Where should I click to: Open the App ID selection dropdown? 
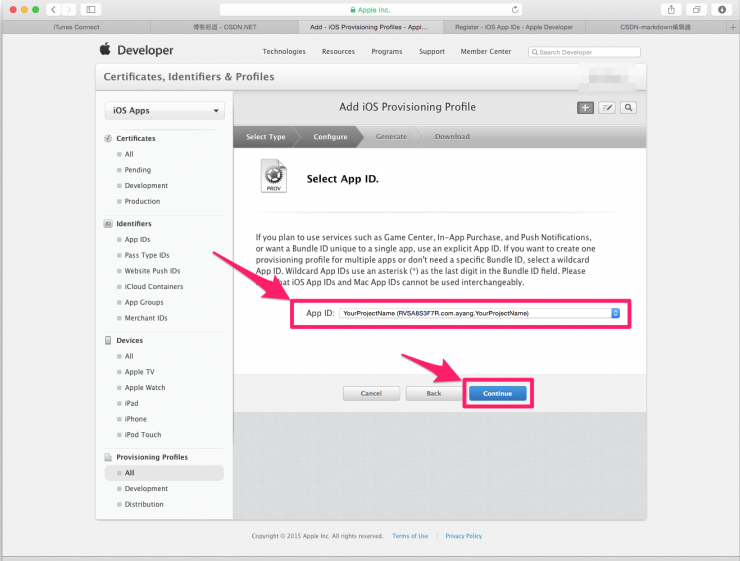coord(479,313)
